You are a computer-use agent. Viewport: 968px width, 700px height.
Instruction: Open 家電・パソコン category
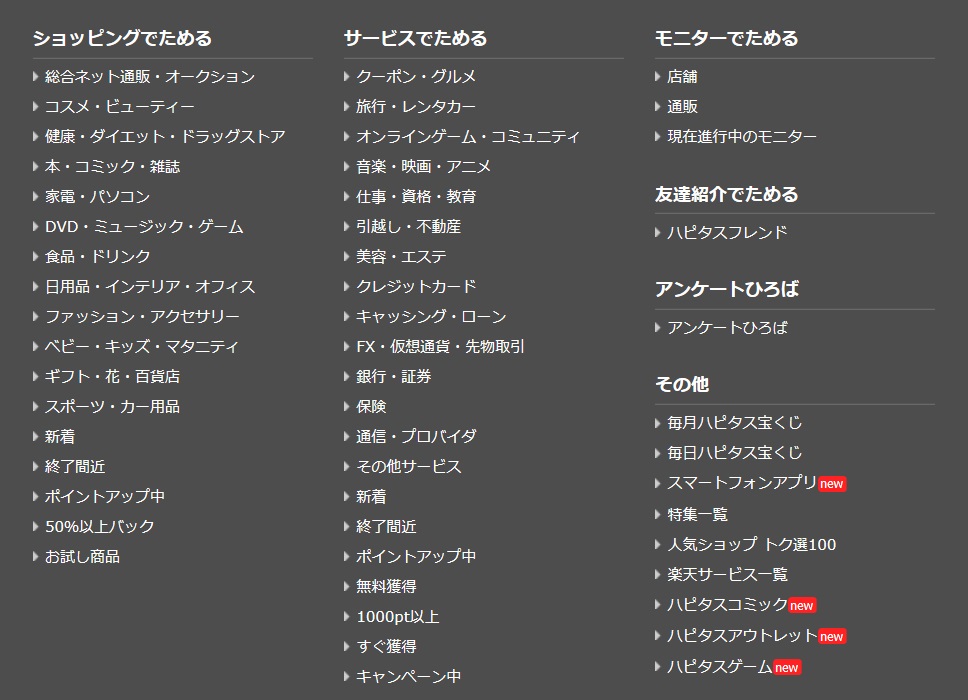pos(98,197)
